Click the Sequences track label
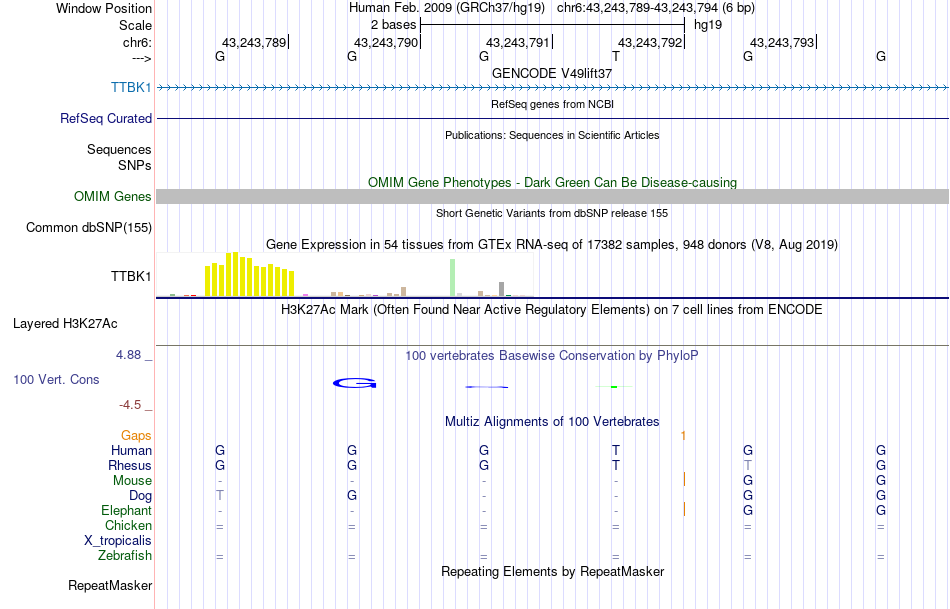The width and height of the screenshot is (950, 609). pos(119,149)
